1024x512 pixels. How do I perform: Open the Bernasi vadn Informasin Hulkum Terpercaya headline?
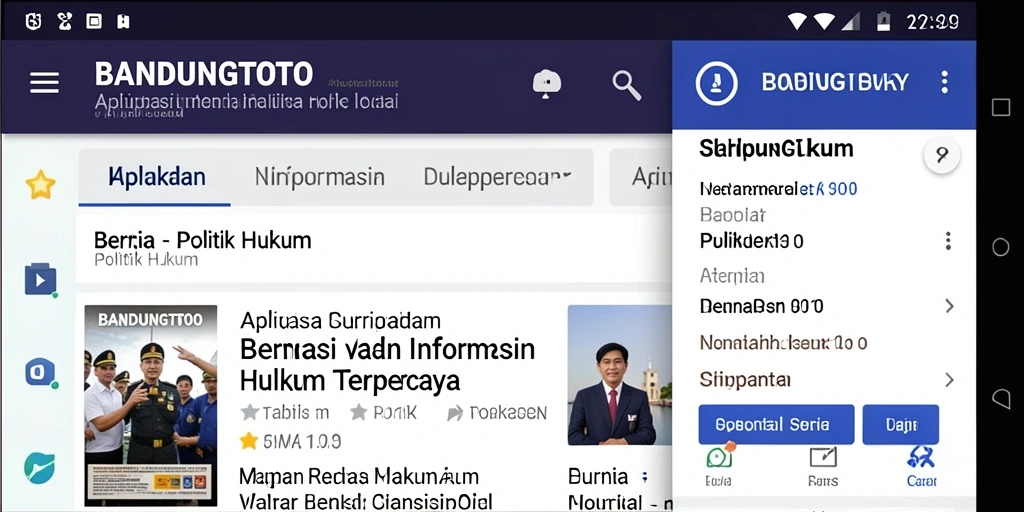[387, 364]
